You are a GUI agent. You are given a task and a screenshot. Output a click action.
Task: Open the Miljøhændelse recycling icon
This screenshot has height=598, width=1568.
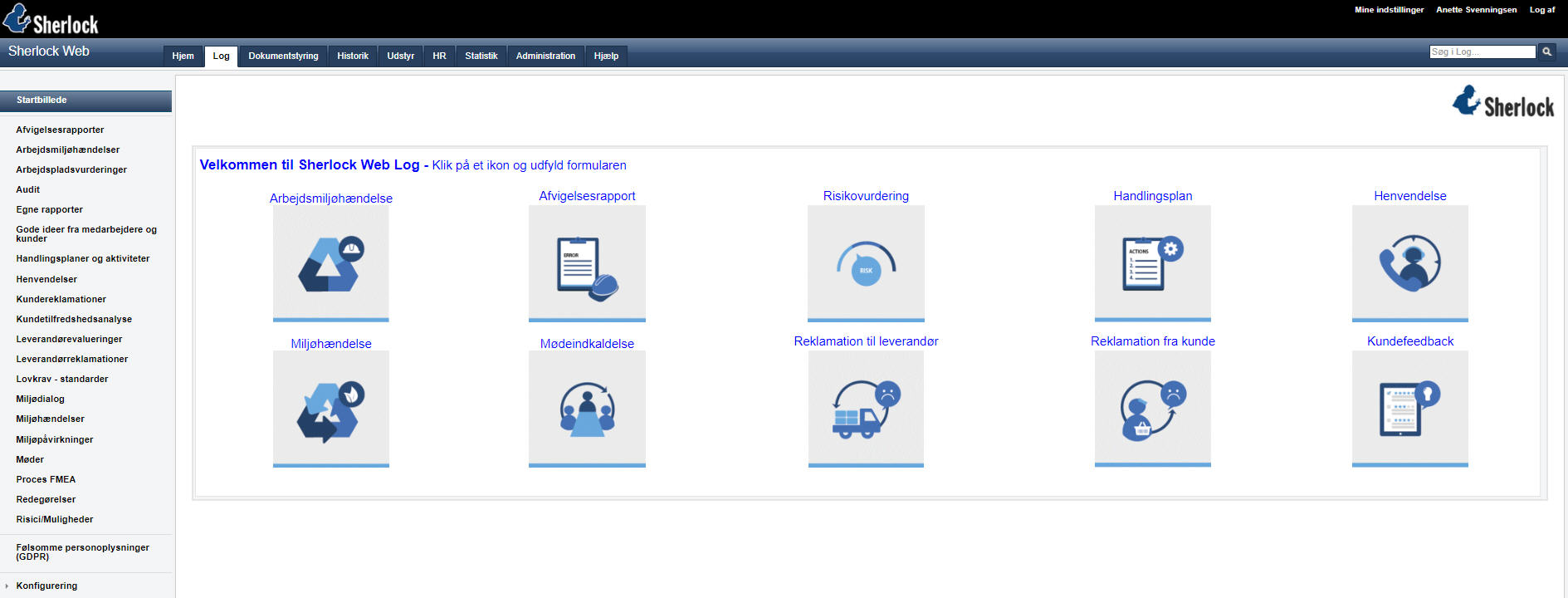point(330,409)
